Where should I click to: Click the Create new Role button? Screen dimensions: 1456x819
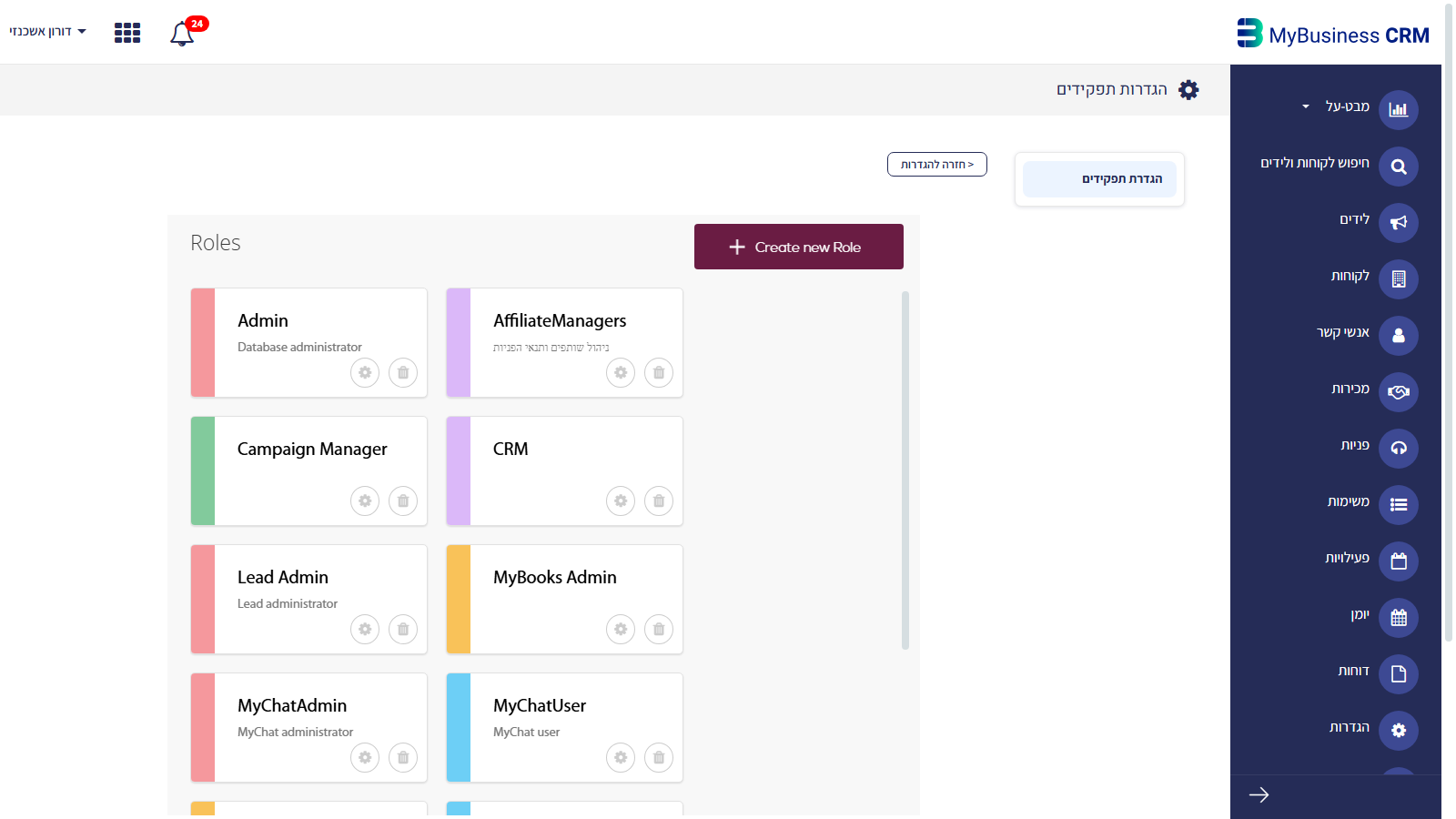point(799,247)
